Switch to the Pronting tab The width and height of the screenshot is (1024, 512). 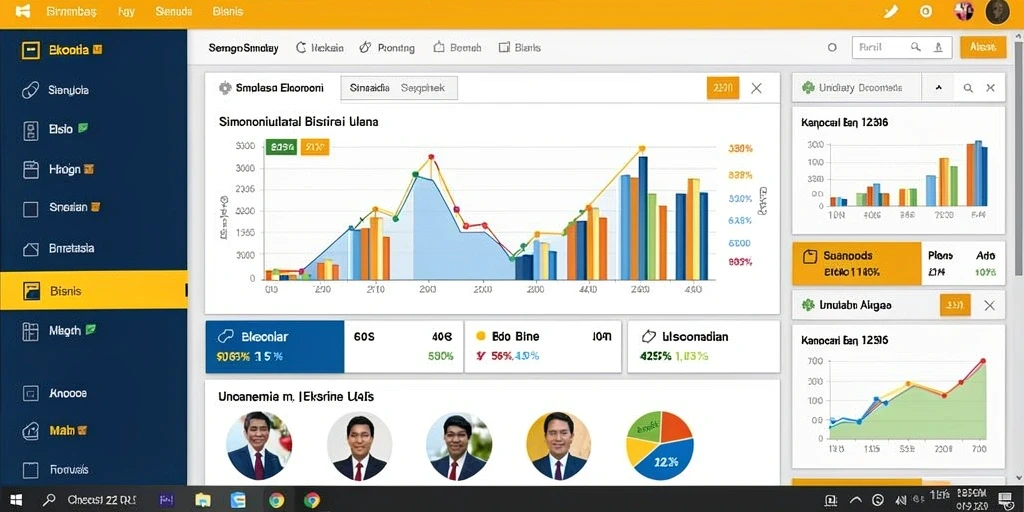pyautogui.click(x=387, y=48)
